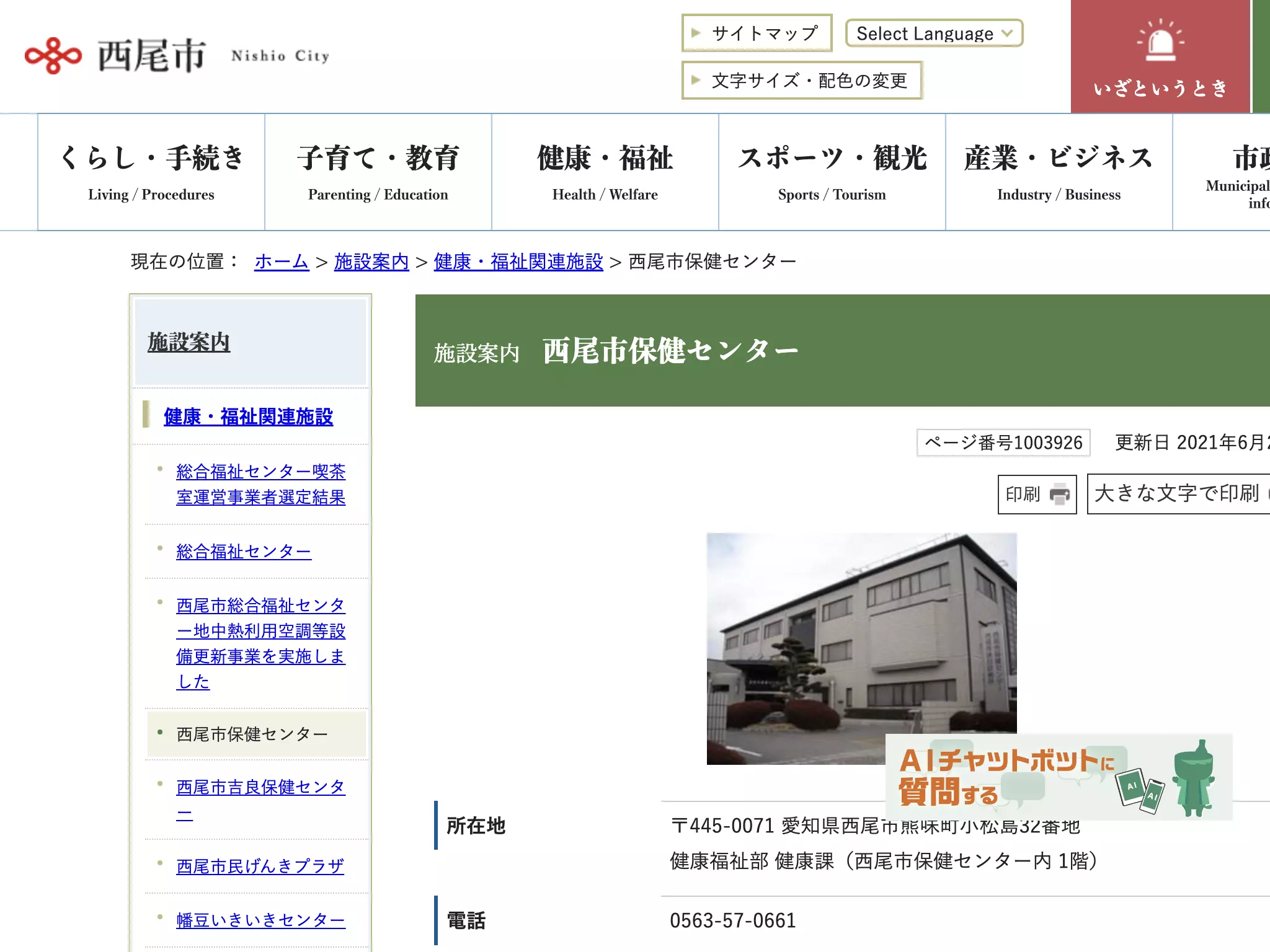
Task: Open the emergency いざというとき siren button
Action: [1160, 56]
